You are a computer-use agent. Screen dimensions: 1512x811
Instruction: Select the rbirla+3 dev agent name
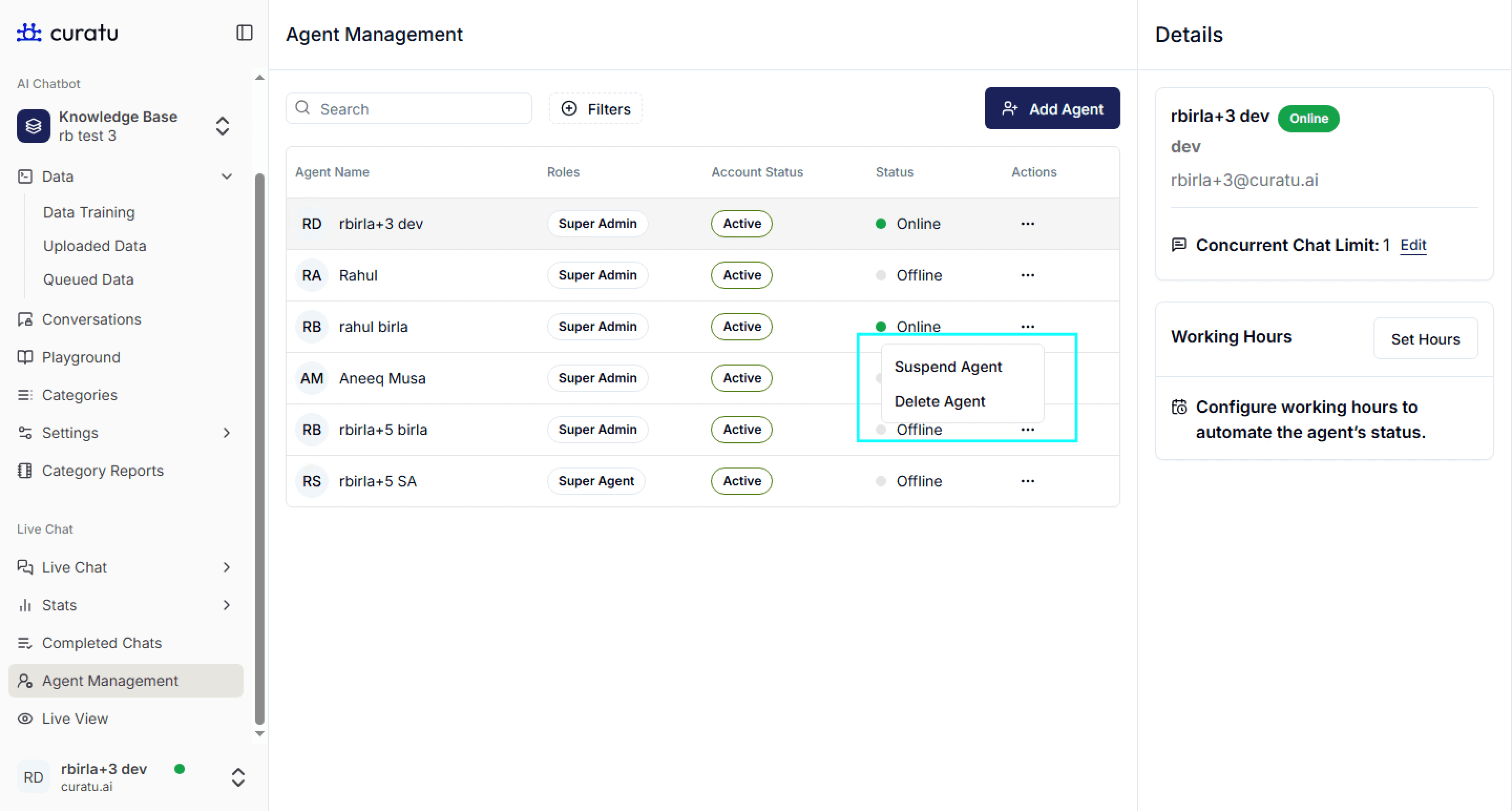point(381,224)
